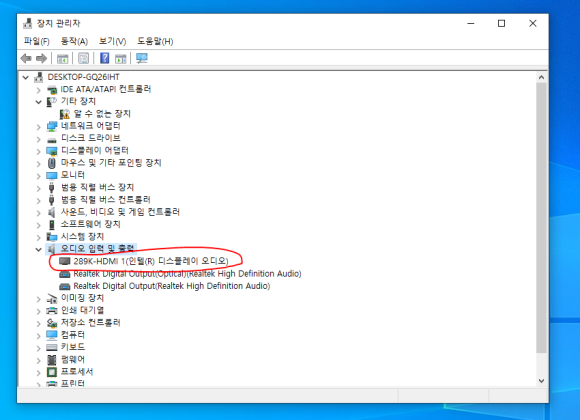Image resolution: width=580 pixels, height=420 pixels.
Task: Open the 보기(V) menu
Action: click(x=112, y=41)
